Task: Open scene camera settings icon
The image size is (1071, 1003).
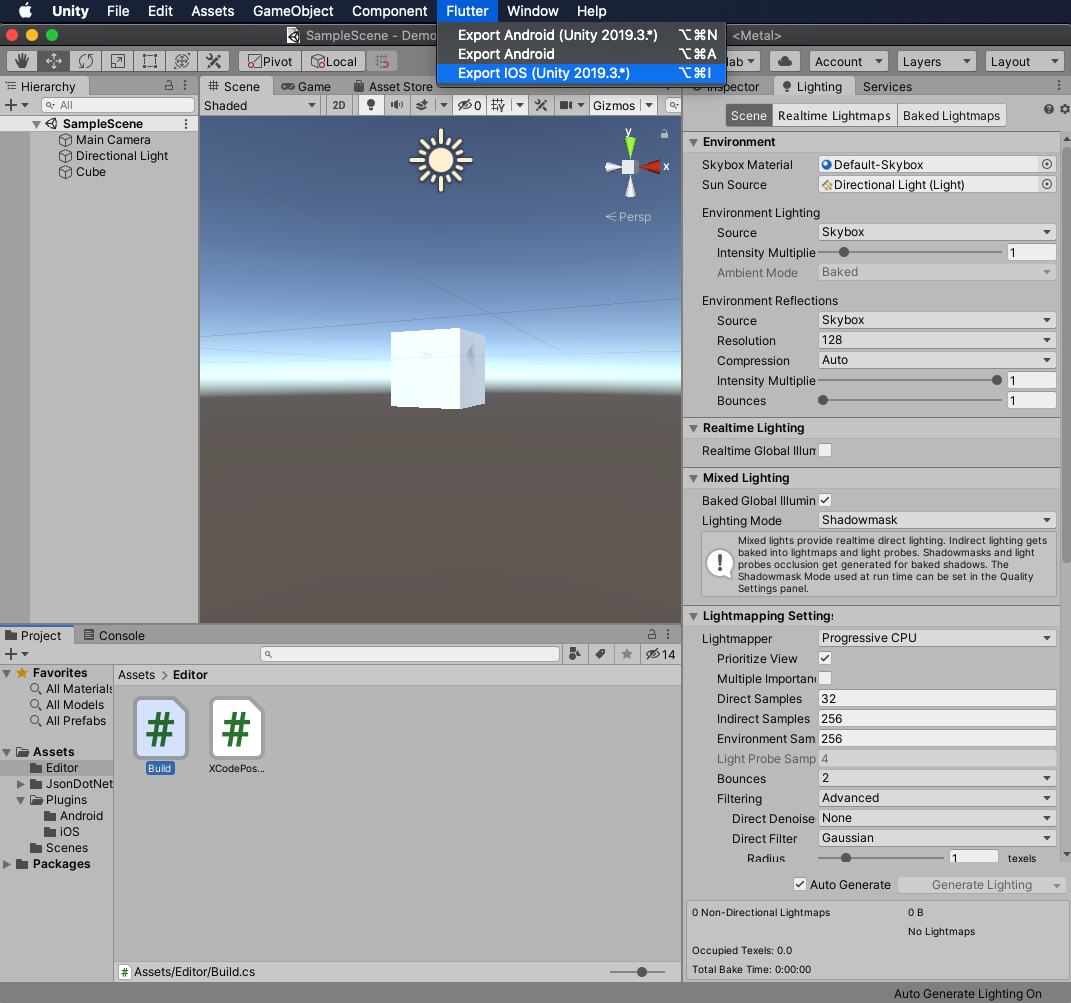Action: (x=566, y=105)
